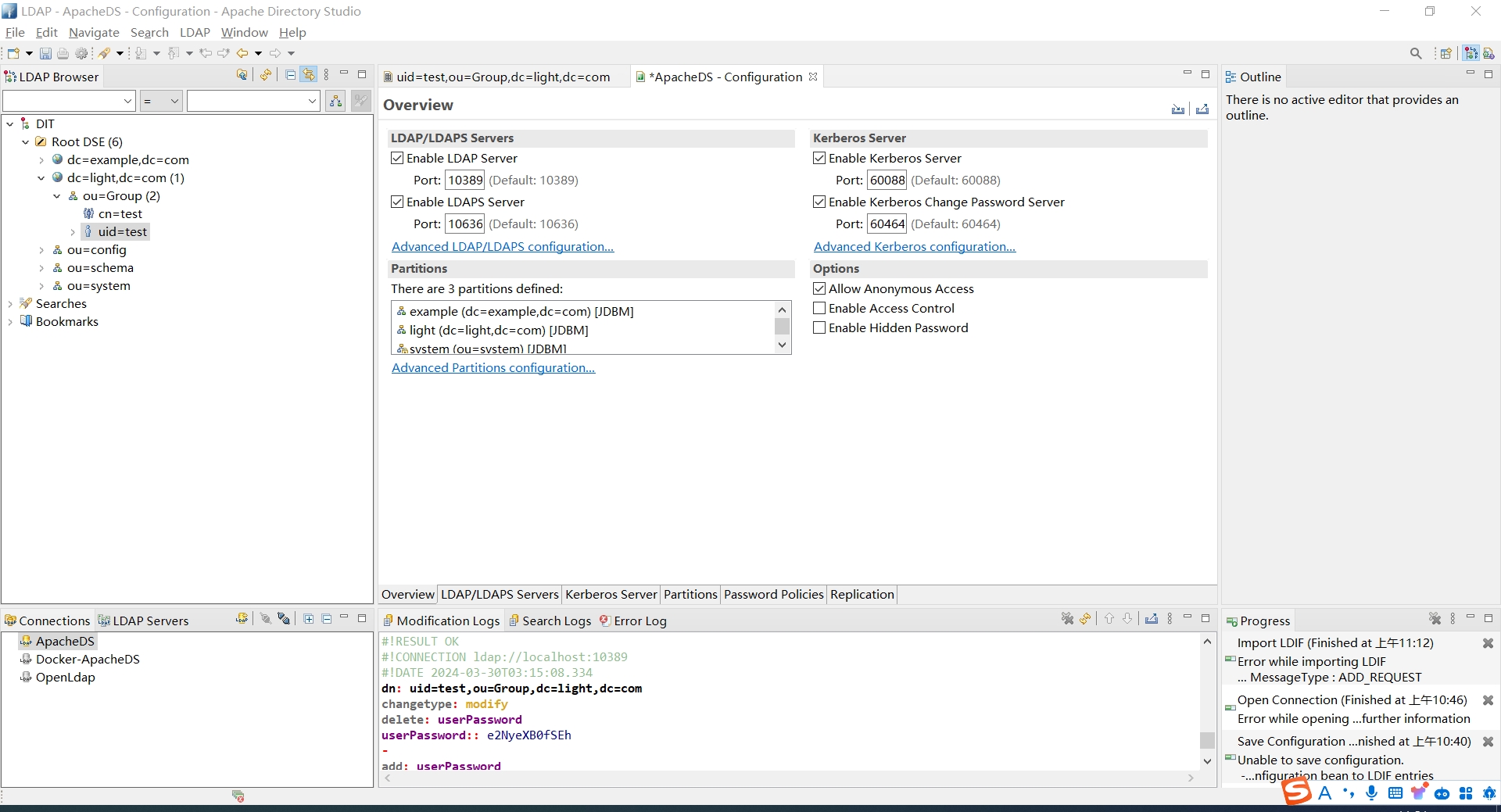Click the search magnifier icon at top right
The image size is (1501, 812).
pos(1415,53)
